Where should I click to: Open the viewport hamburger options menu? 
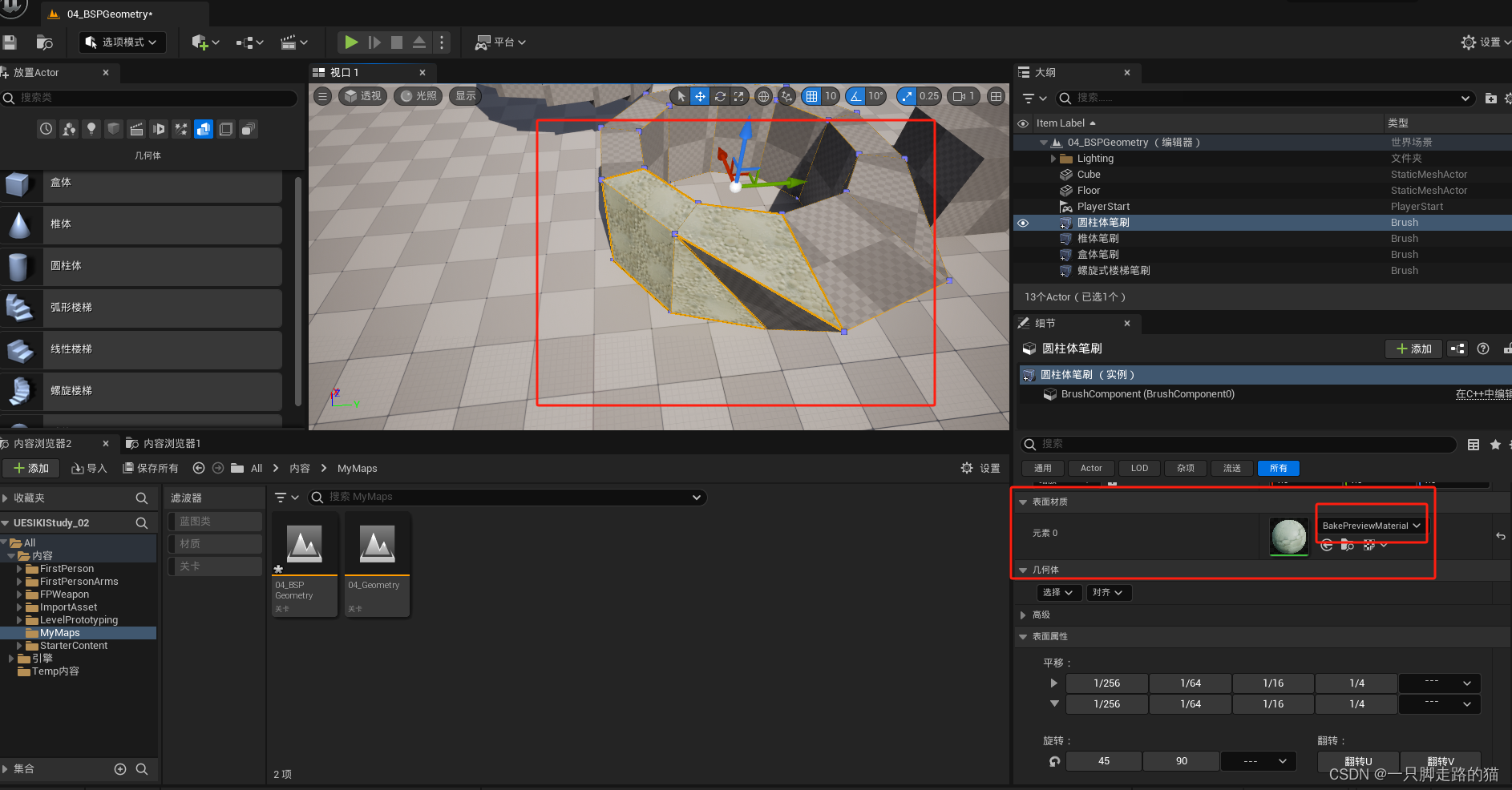322,96
